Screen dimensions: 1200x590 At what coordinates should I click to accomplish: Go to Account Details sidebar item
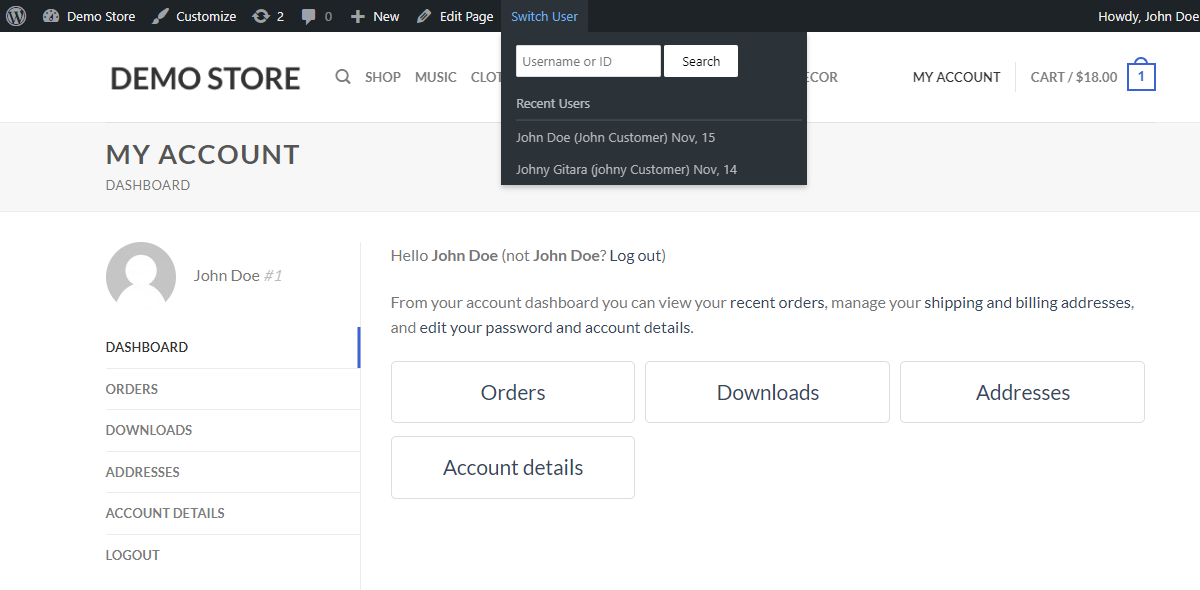pos(165,513)
